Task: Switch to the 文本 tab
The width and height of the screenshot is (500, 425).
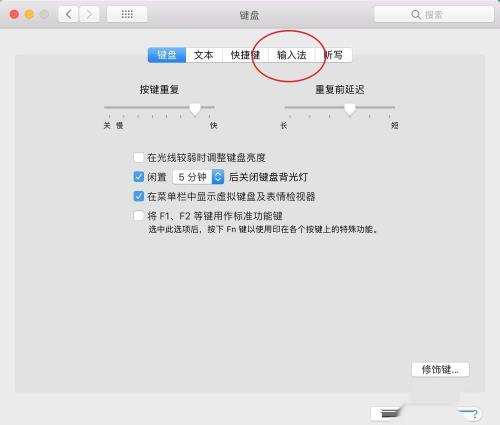Action: (204, 55)
